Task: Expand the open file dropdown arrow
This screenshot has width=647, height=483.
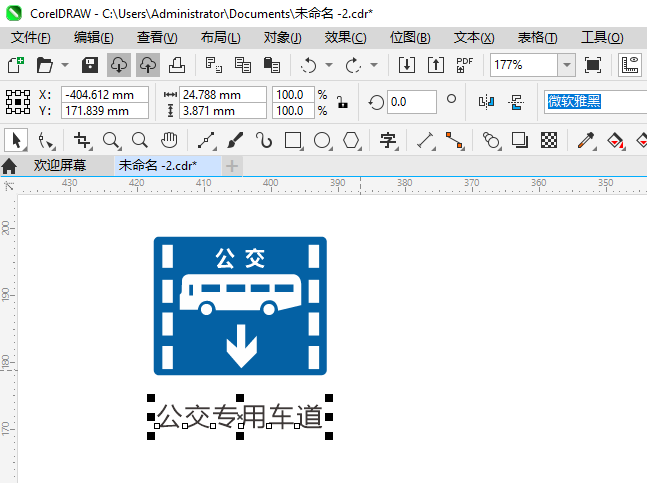Action: 65,65
